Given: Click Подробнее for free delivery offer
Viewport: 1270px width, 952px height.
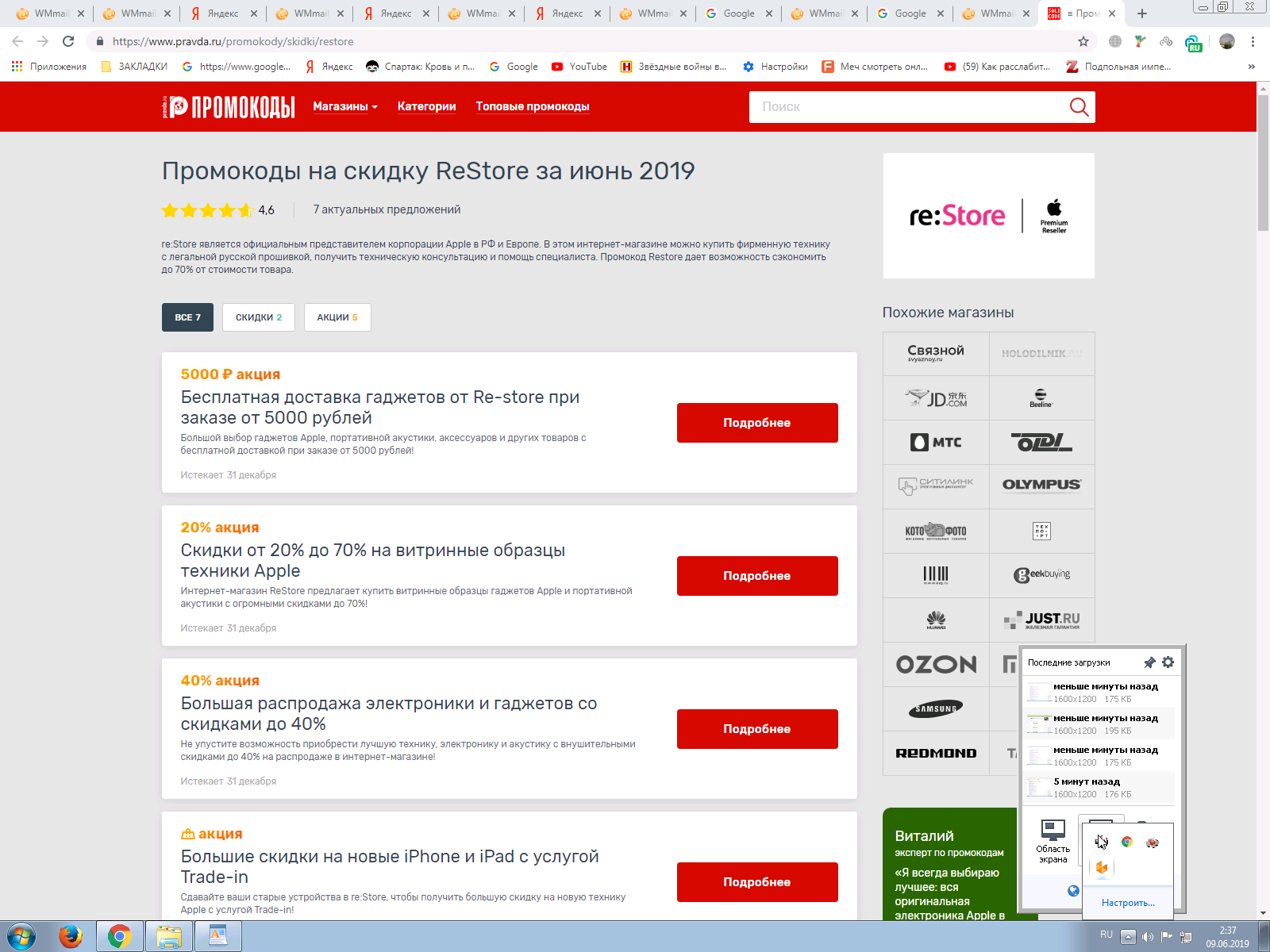Looking at the screenshot, I should click(757, 423).
